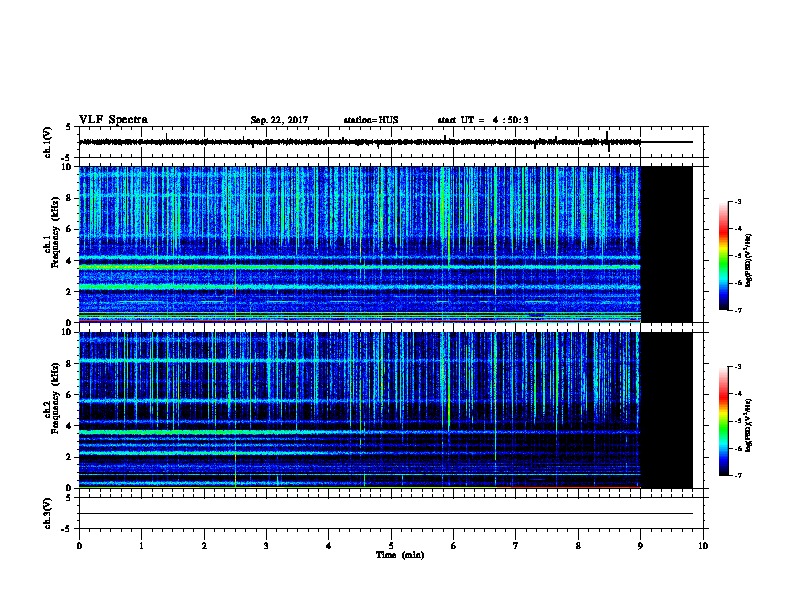
Task: Click the '1' tick on time axis
Action: click(x=141, y=546)
